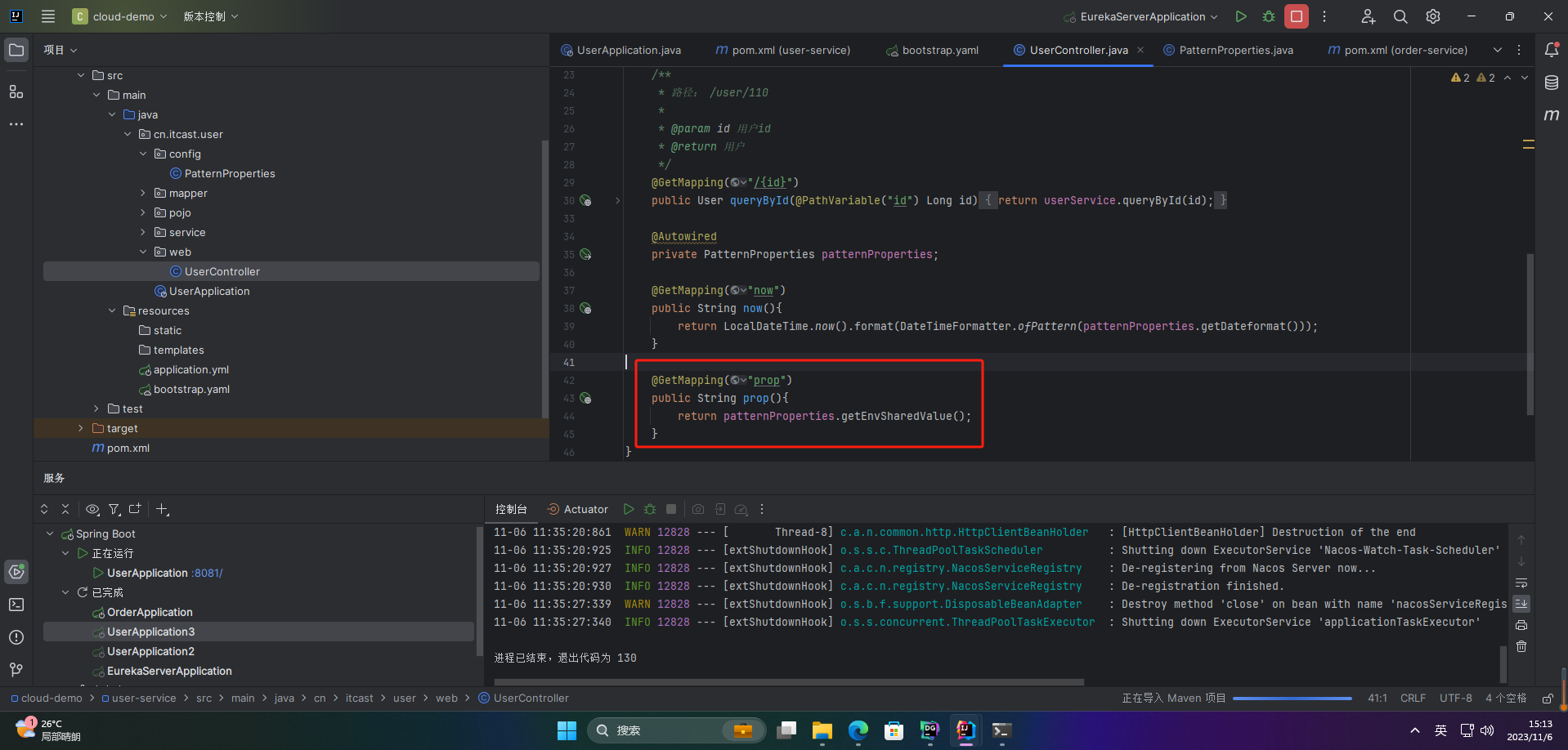
Task: Open the Maven tool window
Action: [x=1552, y=115]
